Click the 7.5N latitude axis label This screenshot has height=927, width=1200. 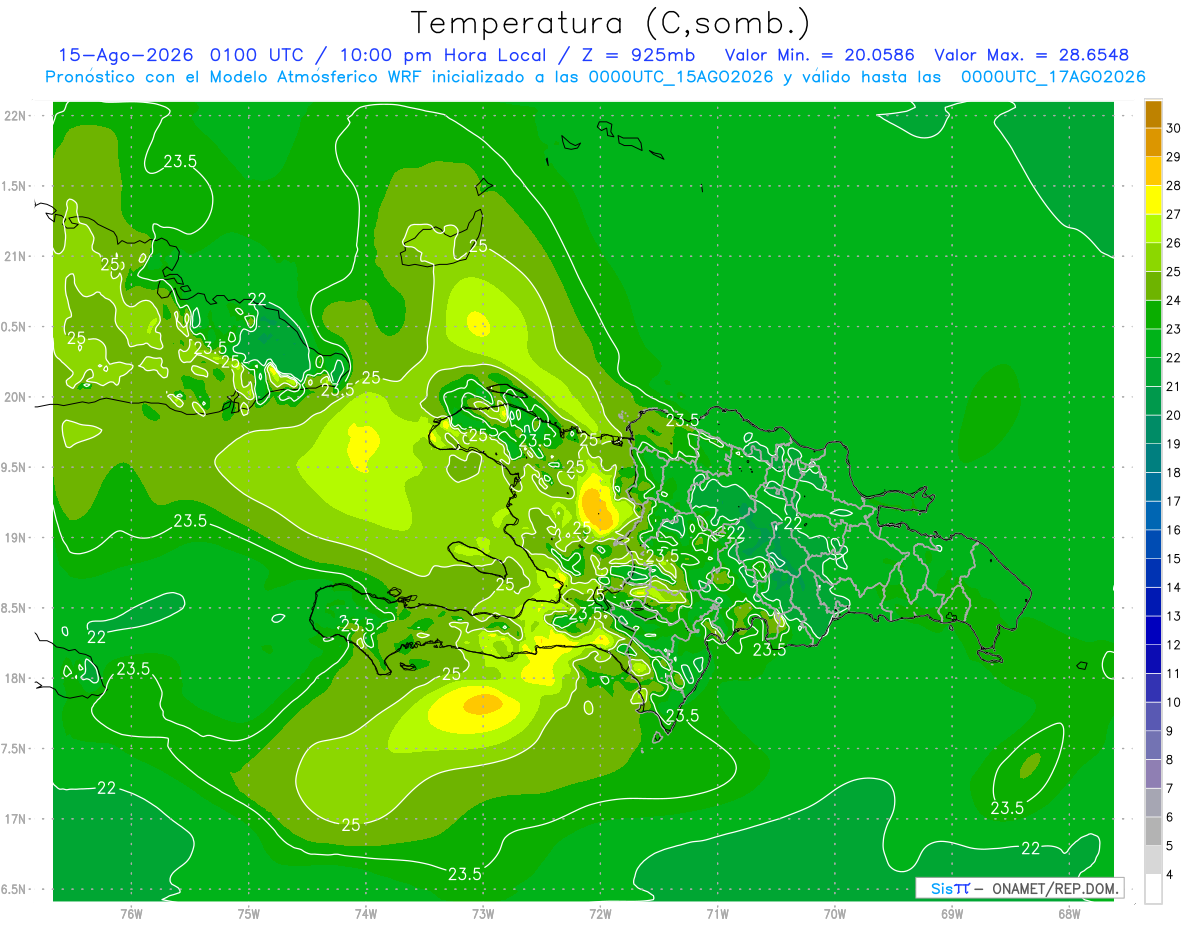(x=15, y=749)
